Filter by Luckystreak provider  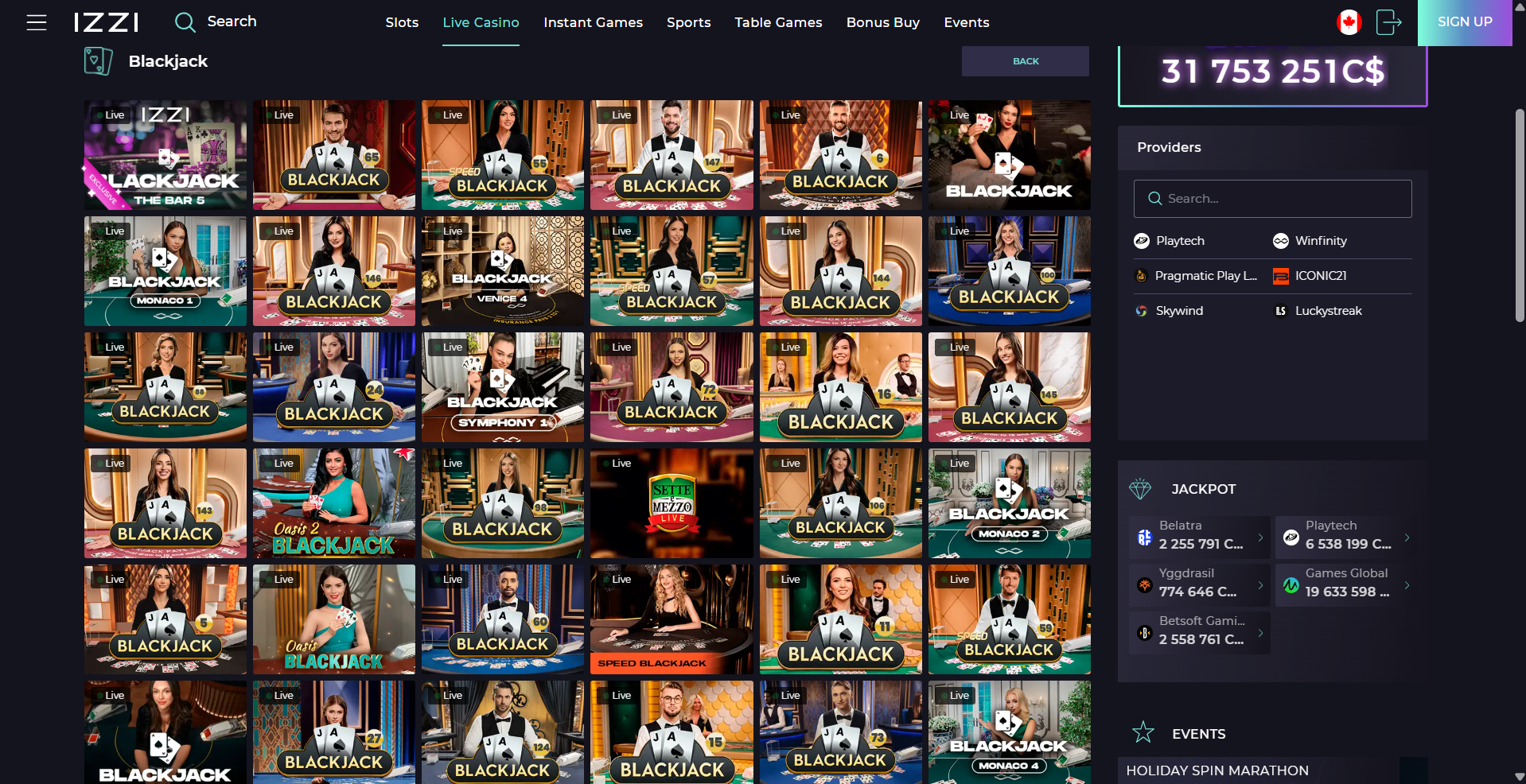(x=1327, y=311)
